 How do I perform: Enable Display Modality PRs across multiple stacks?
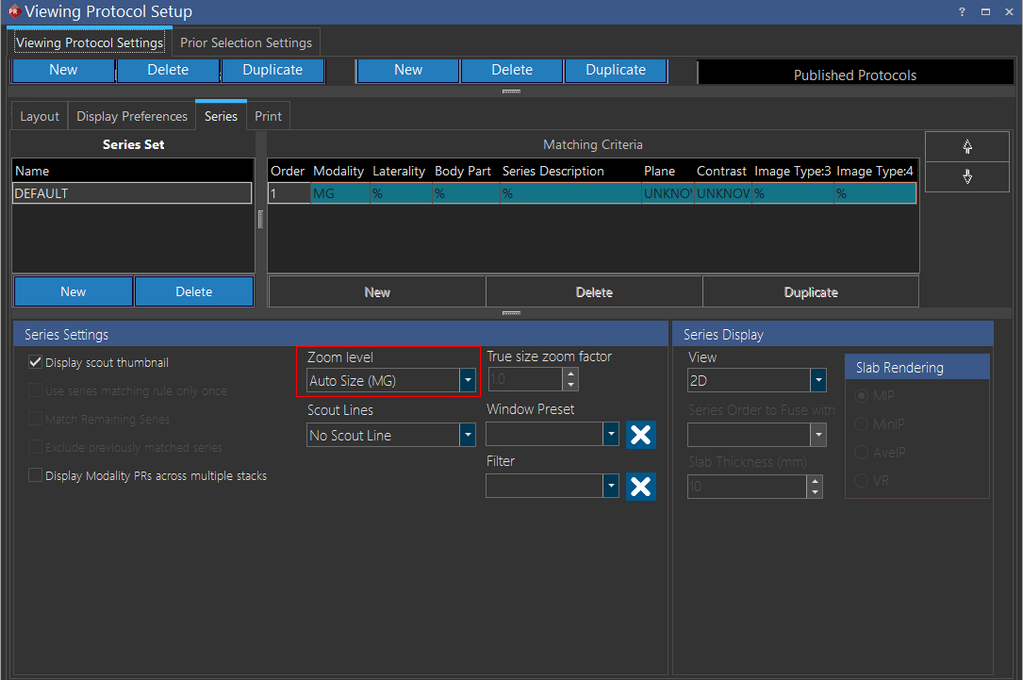36,476
